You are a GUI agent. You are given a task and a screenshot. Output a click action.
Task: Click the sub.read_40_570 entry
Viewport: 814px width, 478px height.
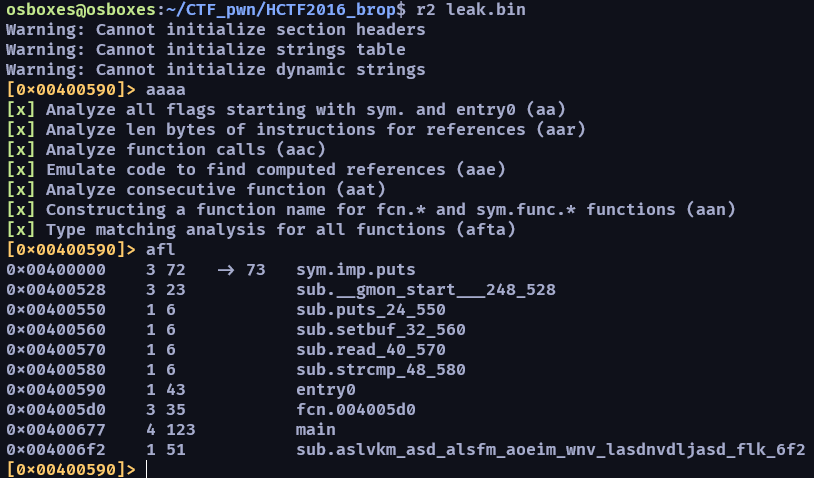point(371,350)
